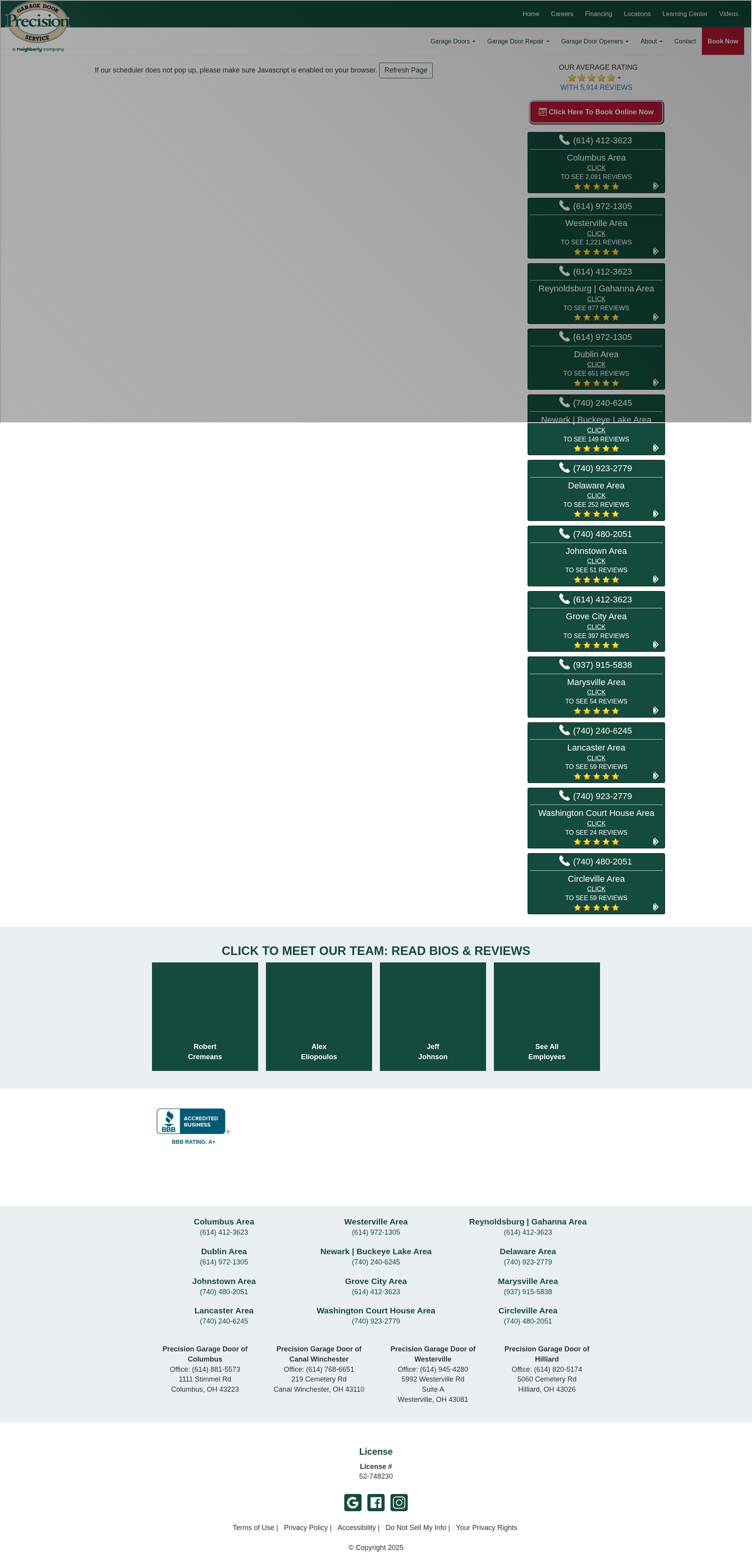Open the Financing page
Screen dimensions: 752x1568
pos(598,14)
